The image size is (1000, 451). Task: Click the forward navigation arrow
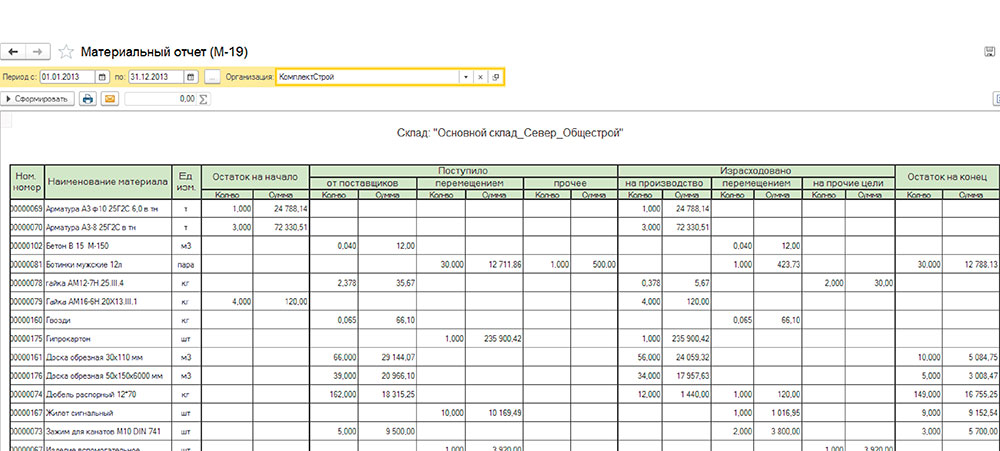38,51
